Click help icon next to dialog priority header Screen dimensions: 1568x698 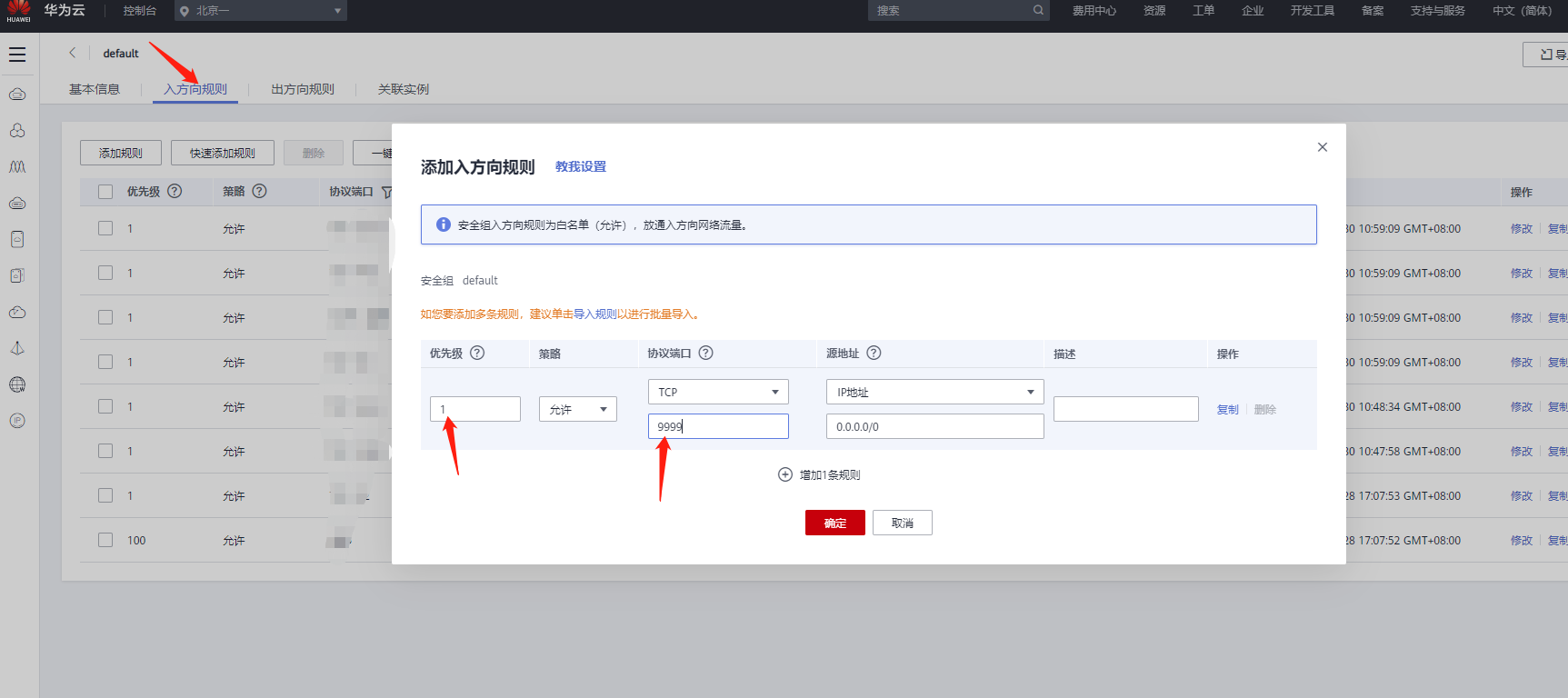[x=477, y=353]
